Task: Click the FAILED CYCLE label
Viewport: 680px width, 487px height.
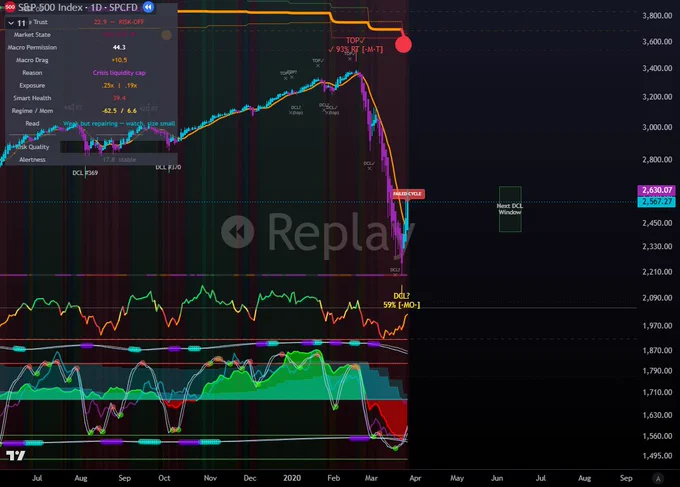Action: click(x=408, y=194)
